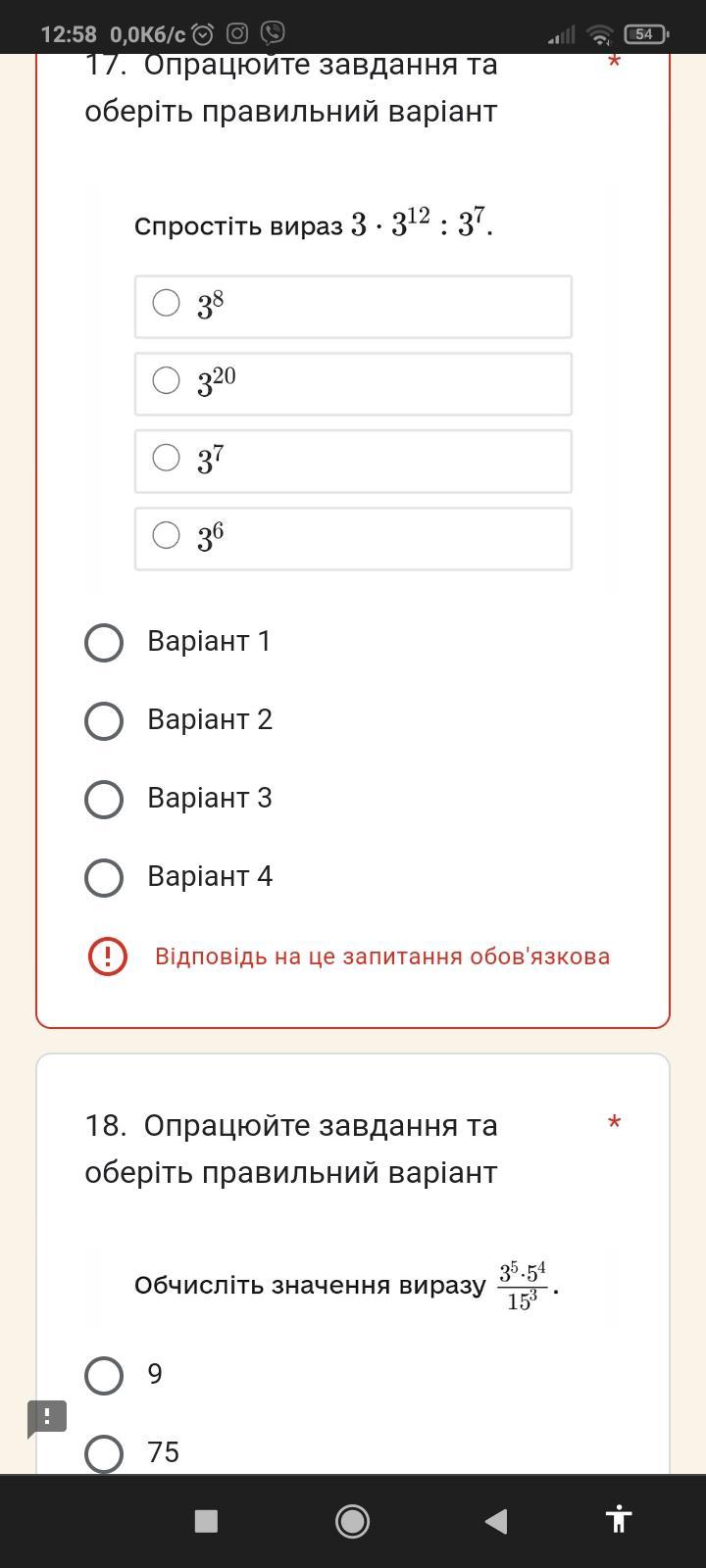Tap the Viber notification icon
Screen dimensions: 706x1568
pos(273,33)
